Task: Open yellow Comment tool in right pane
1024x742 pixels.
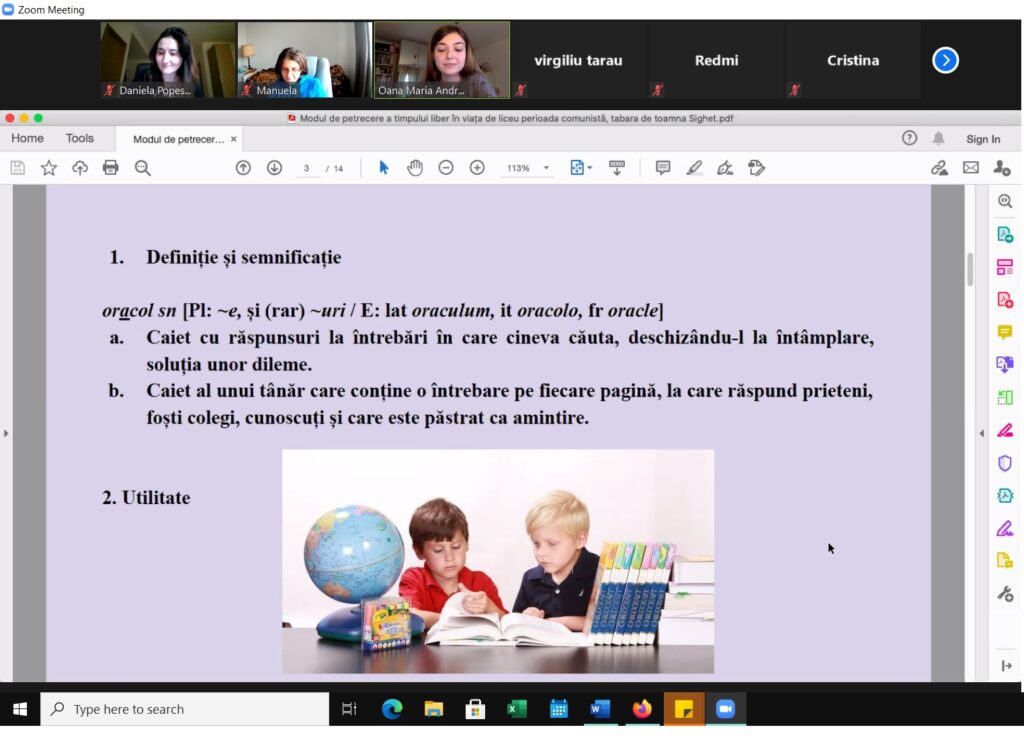Action: tap(1005, 332)
